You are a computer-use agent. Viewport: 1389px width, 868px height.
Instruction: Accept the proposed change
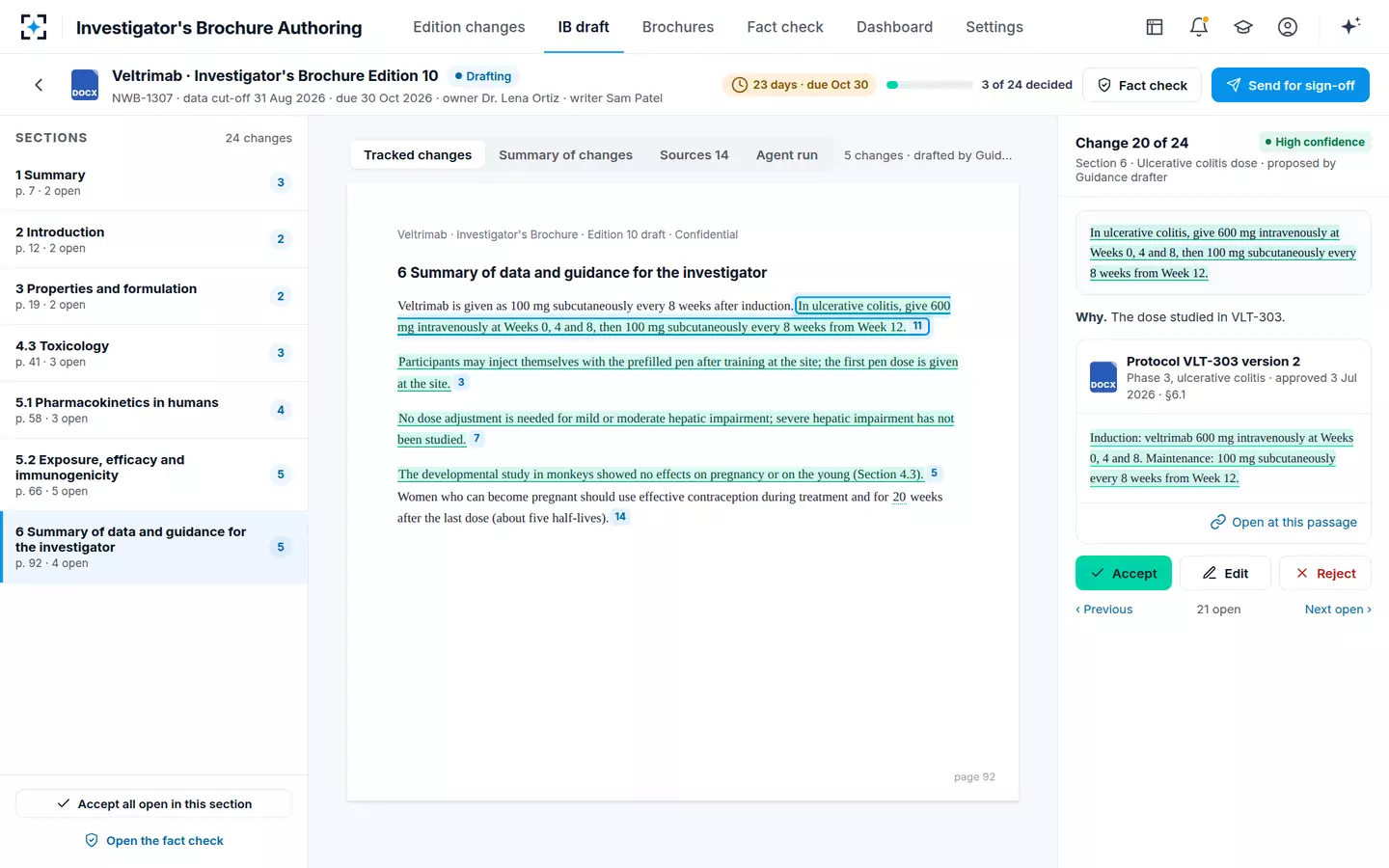coord(1124,573)
